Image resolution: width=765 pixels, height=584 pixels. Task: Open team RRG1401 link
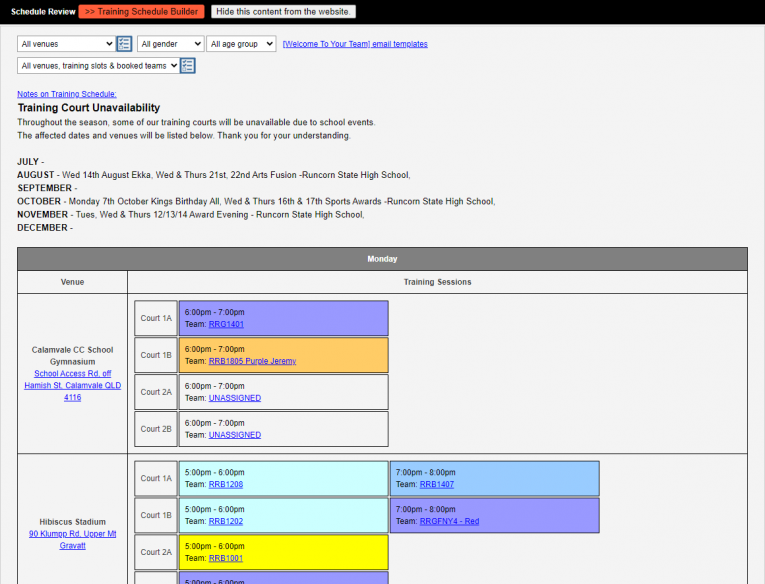tap(226, 324)
